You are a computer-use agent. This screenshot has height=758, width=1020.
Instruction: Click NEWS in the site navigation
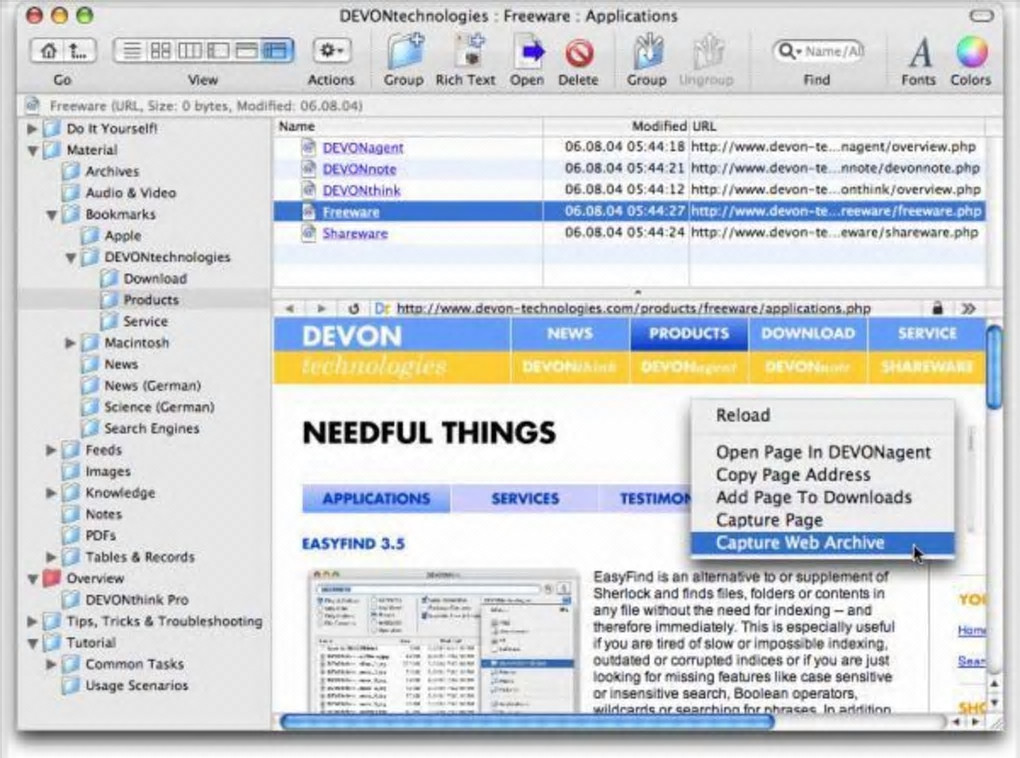tap(570, 334)
